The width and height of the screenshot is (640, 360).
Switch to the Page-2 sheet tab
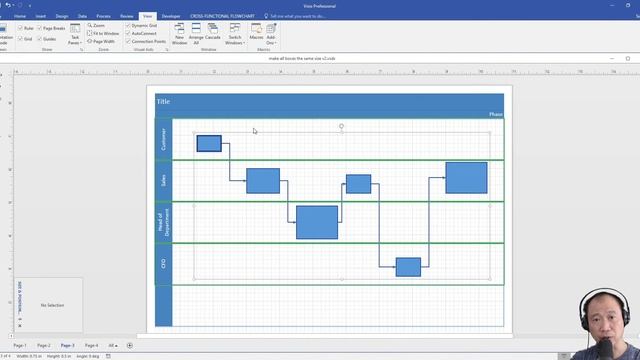click(x=44, y=345)
